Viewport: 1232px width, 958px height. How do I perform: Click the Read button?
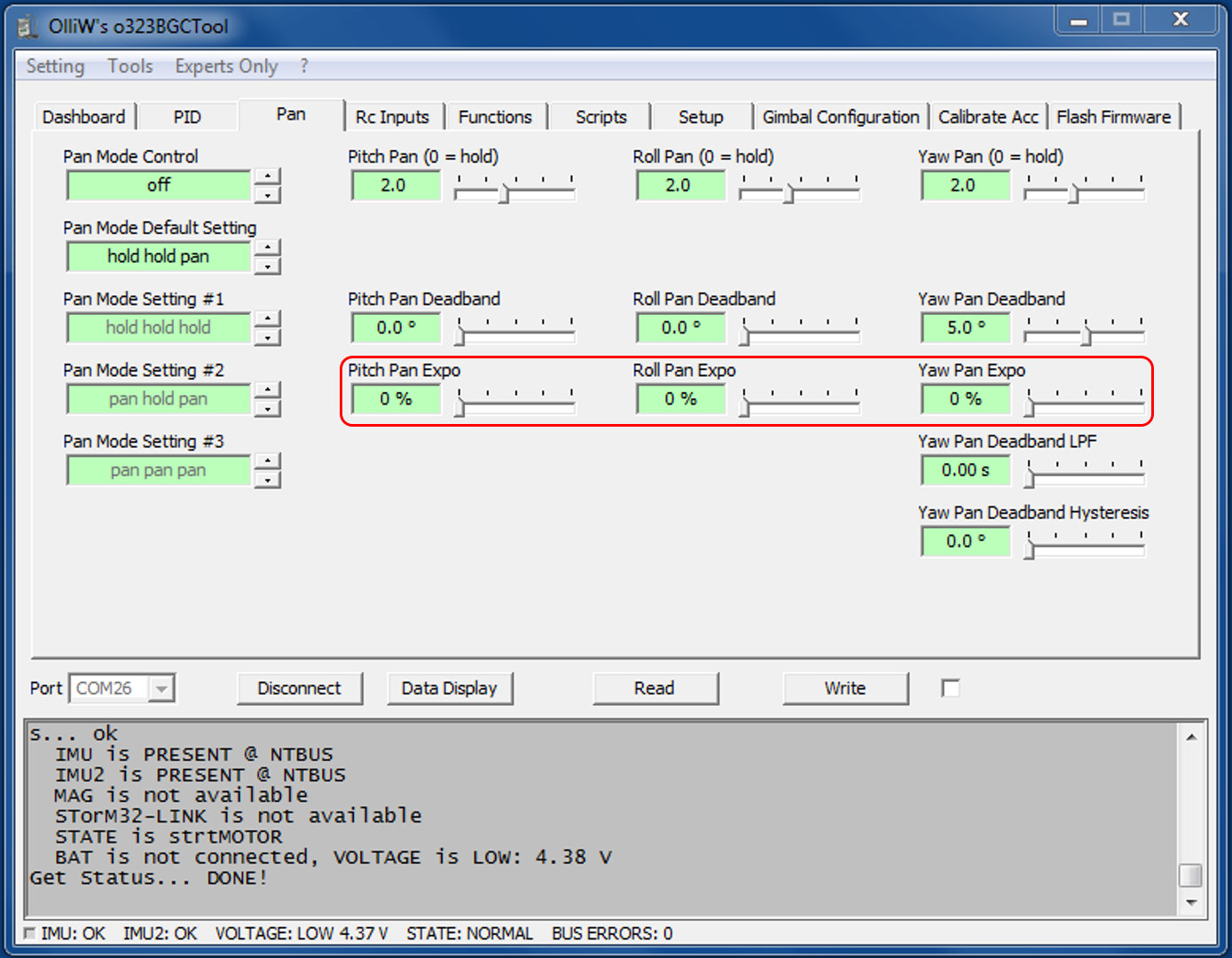655,688
